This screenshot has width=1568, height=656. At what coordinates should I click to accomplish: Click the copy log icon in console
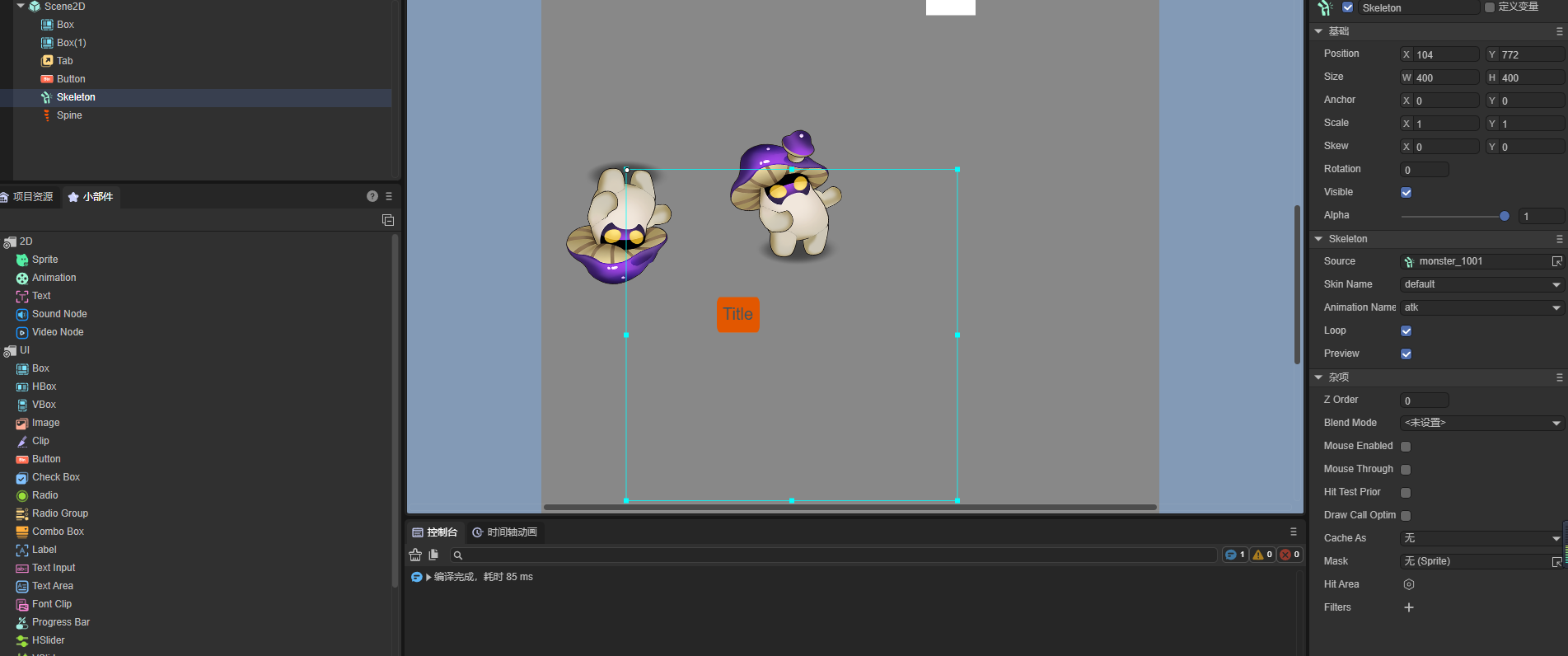433,555
